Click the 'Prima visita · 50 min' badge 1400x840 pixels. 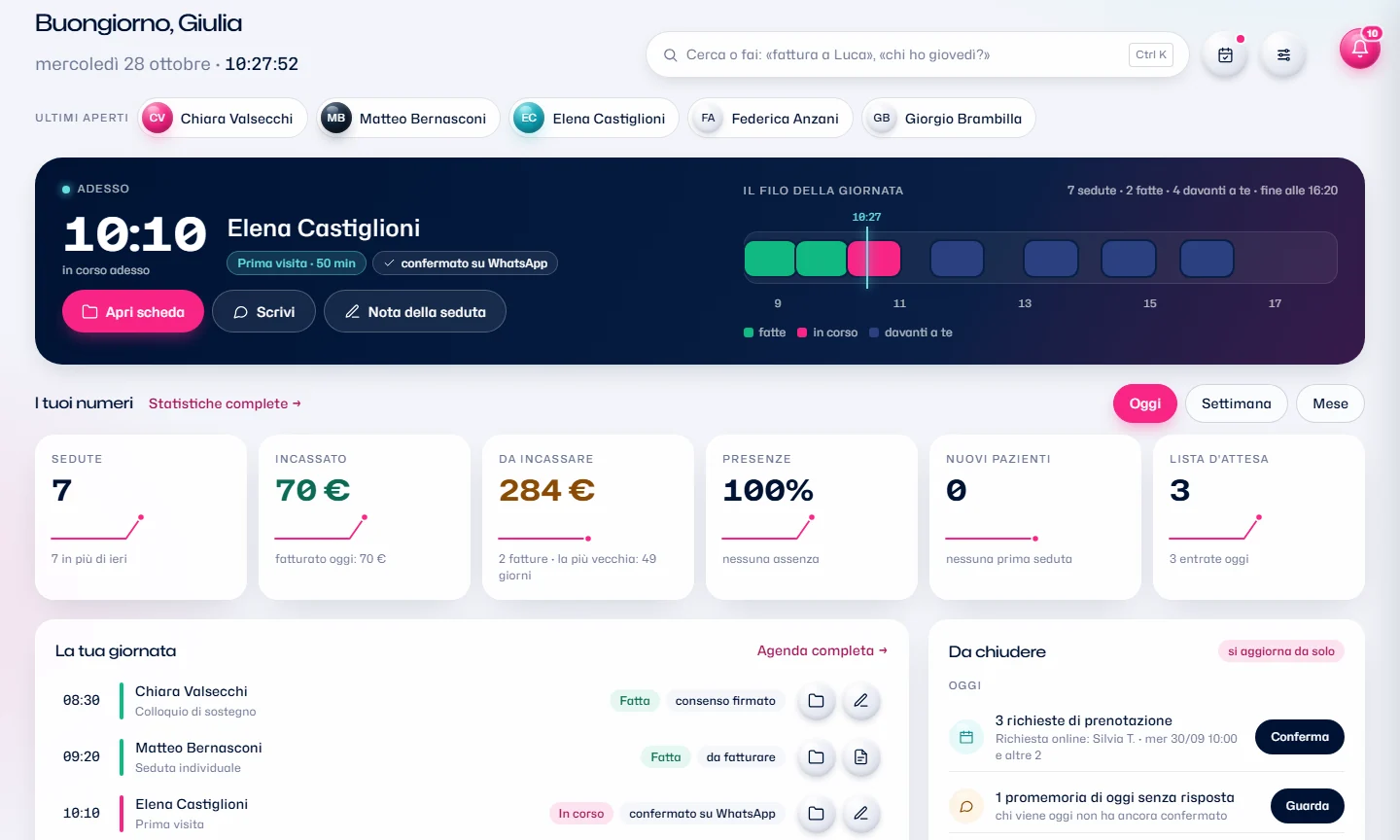click(297, 263)
